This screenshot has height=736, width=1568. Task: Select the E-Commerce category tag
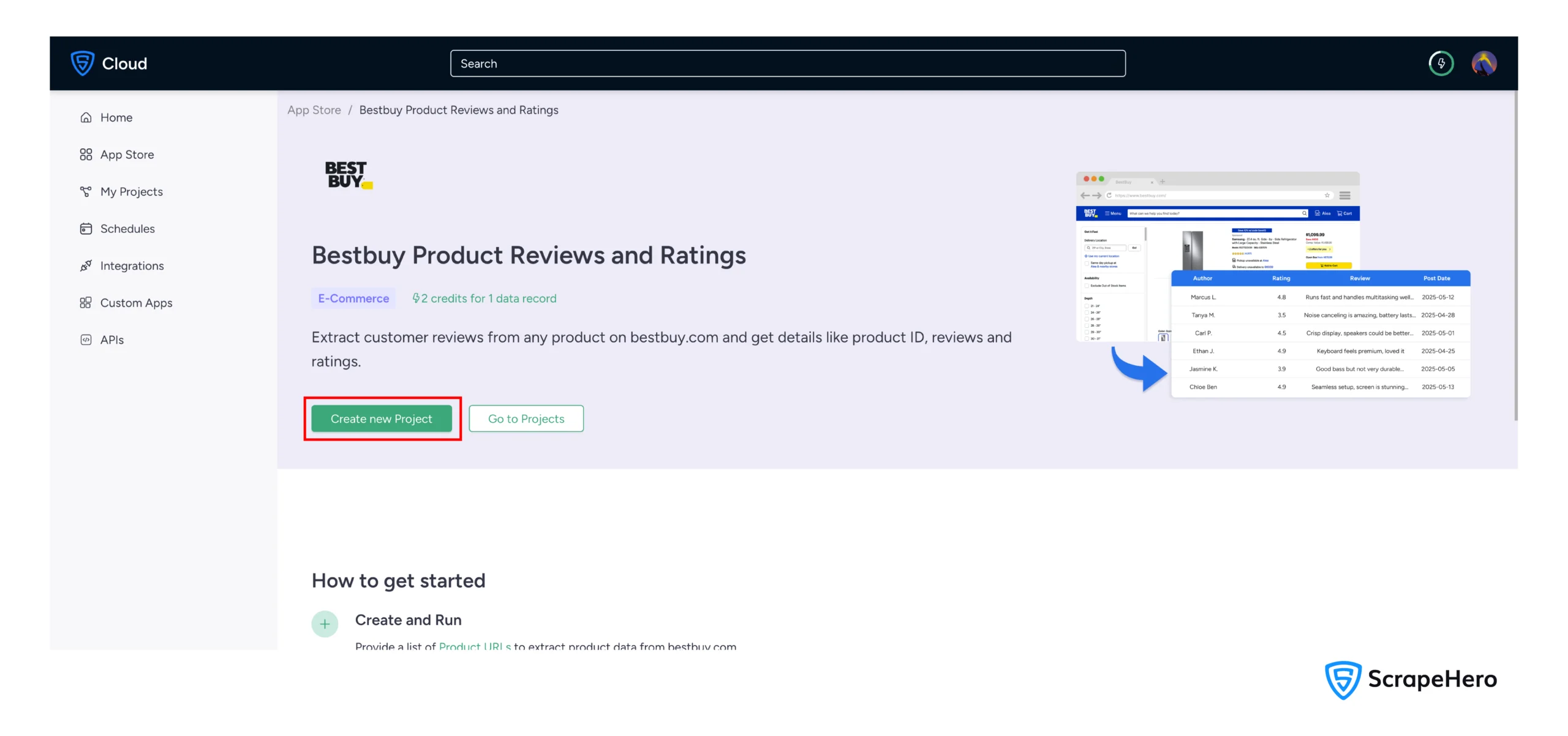click(353, 298)
